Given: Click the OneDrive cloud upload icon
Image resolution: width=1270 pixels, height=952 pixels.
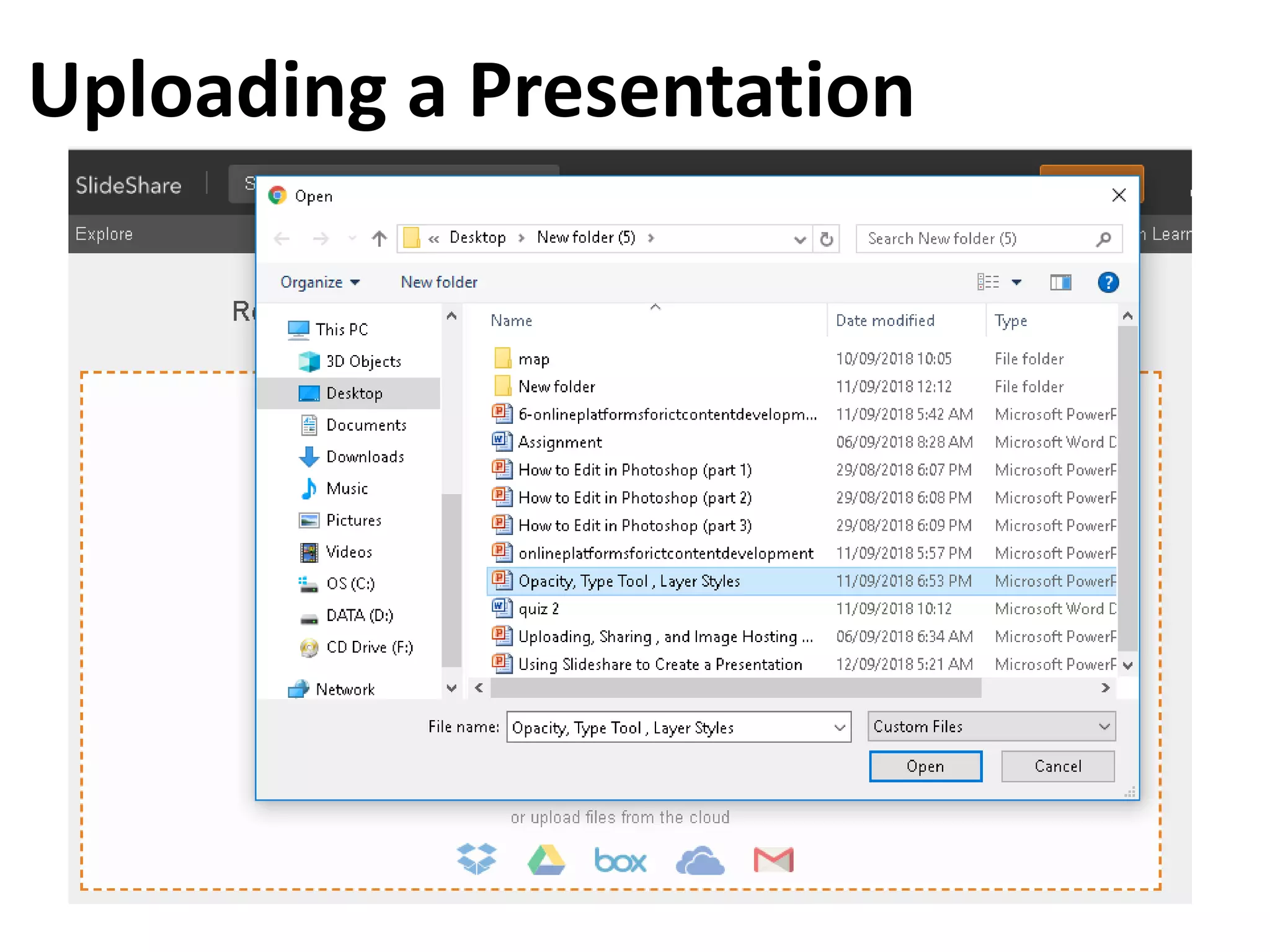Looking at the screenshot, I should [x=699, y=860].
